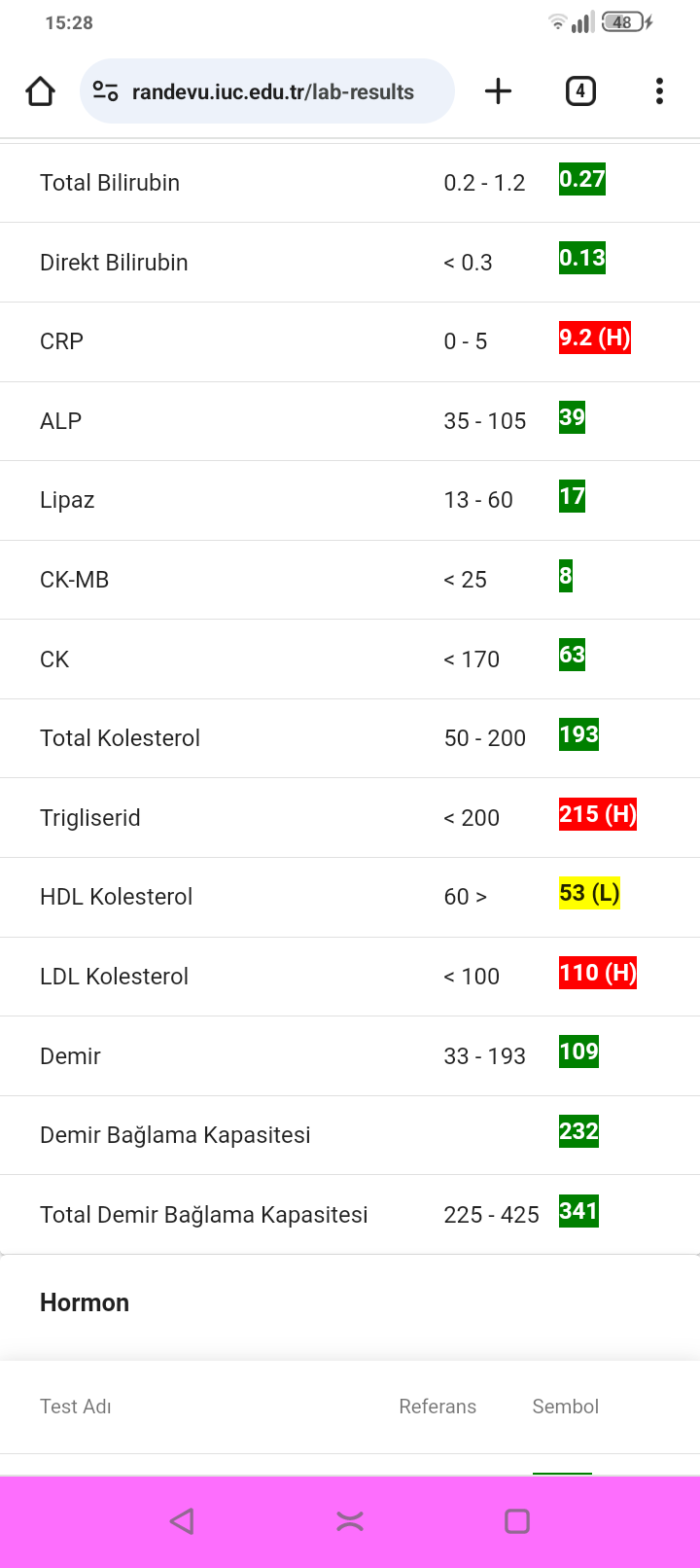Click the address bar URL randevu.iuc.edu.tr
This screenshot has width=700, height=1568.
[273, 91]
